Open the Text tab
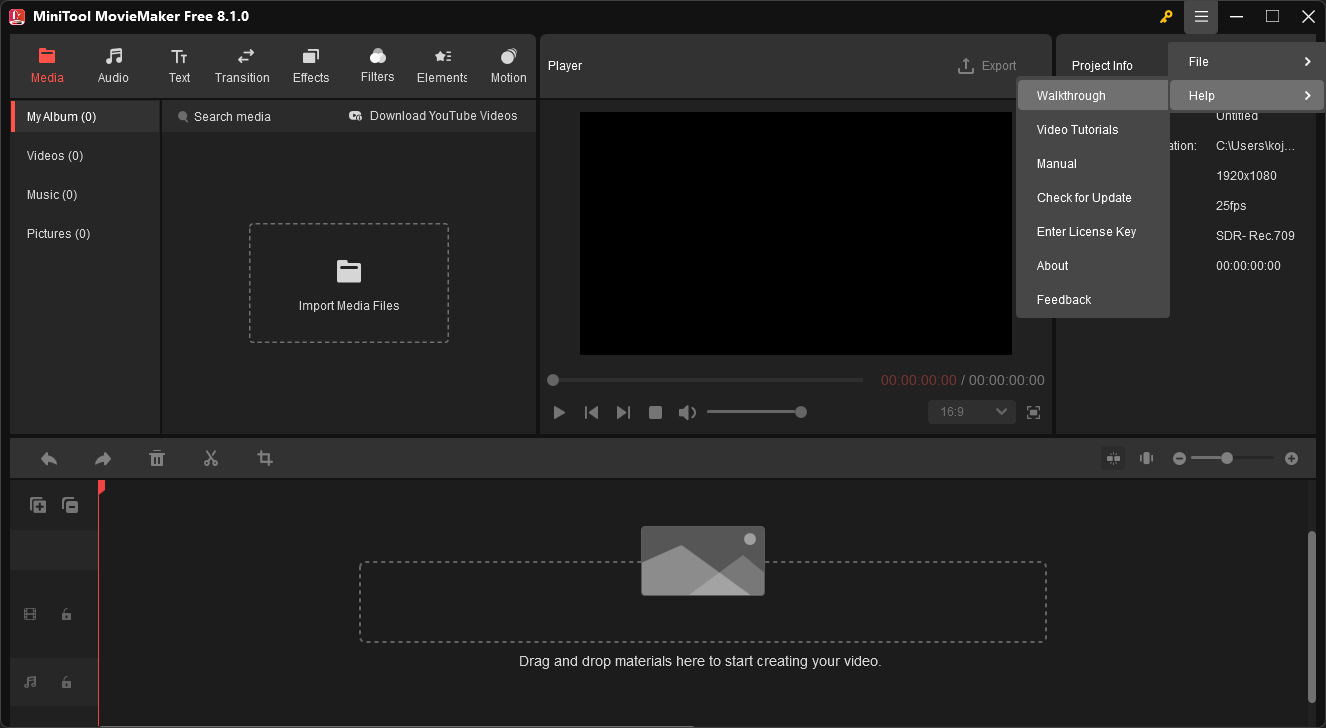This screenshot has height=728, width=1326. 179,66
